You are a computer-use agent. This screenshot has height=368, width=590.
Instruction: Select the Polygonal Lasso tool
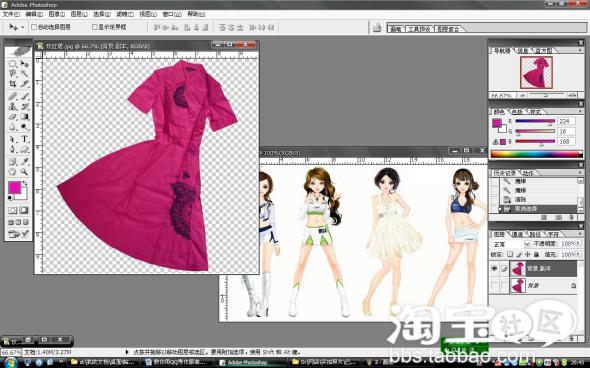(13, 73)
